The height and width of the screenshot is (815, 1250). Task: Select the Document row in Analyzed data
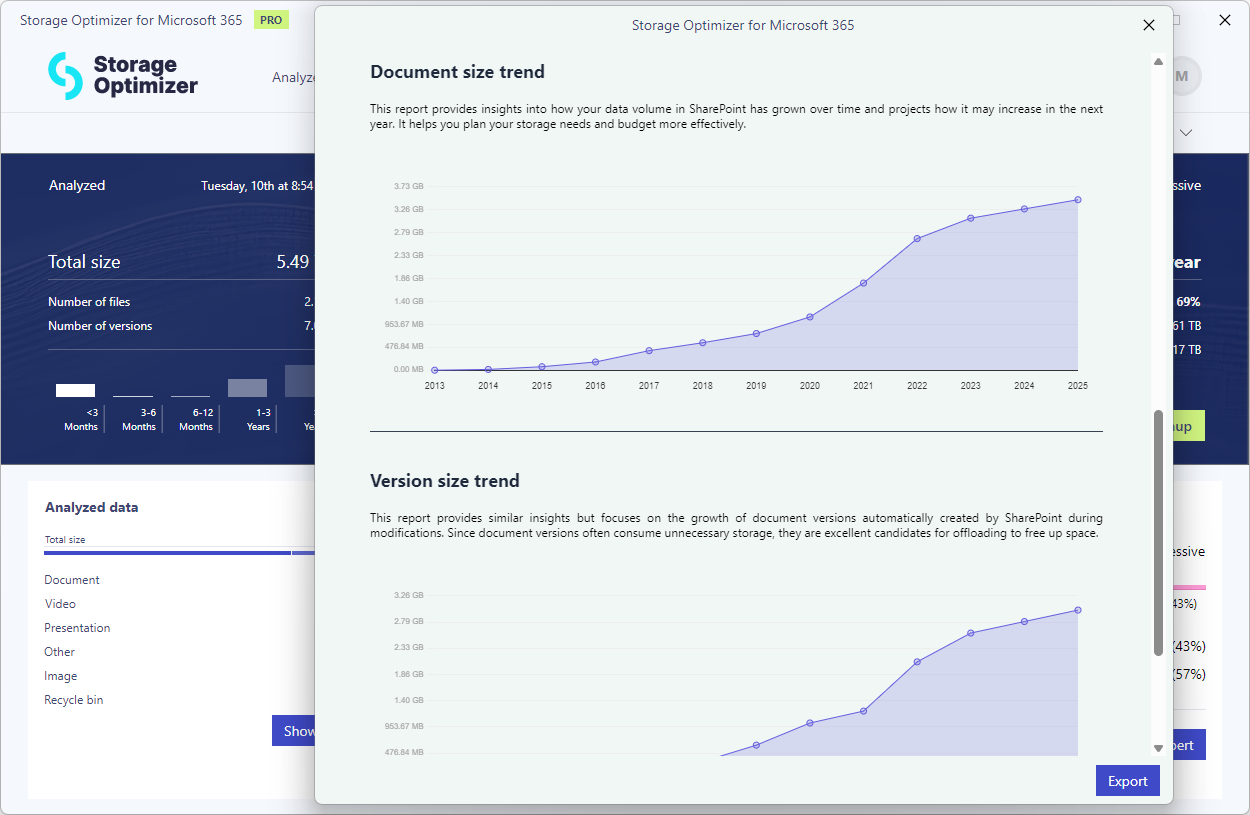click(72, 580)
